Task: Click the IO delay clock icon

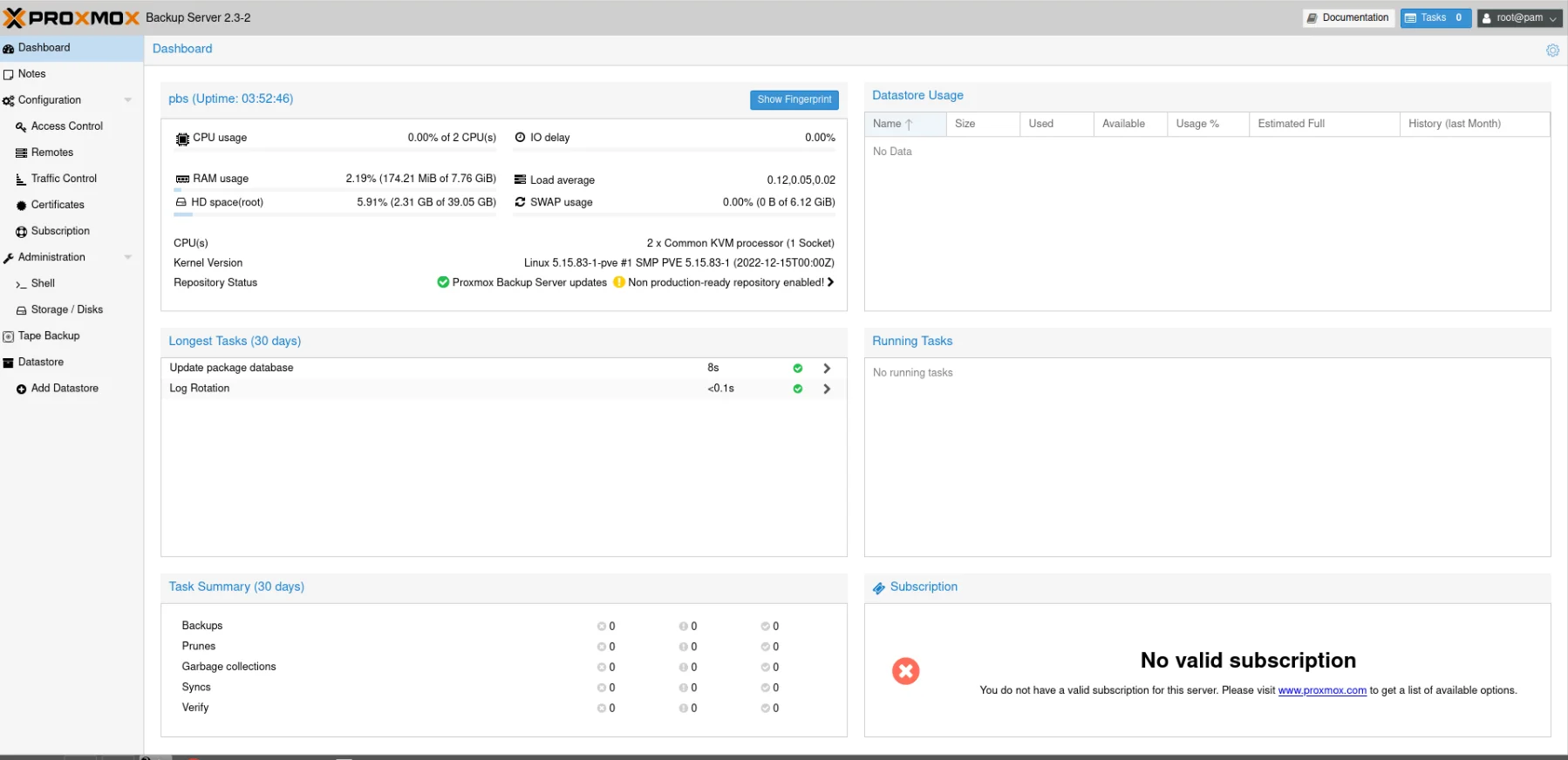Action: point(520,137)
